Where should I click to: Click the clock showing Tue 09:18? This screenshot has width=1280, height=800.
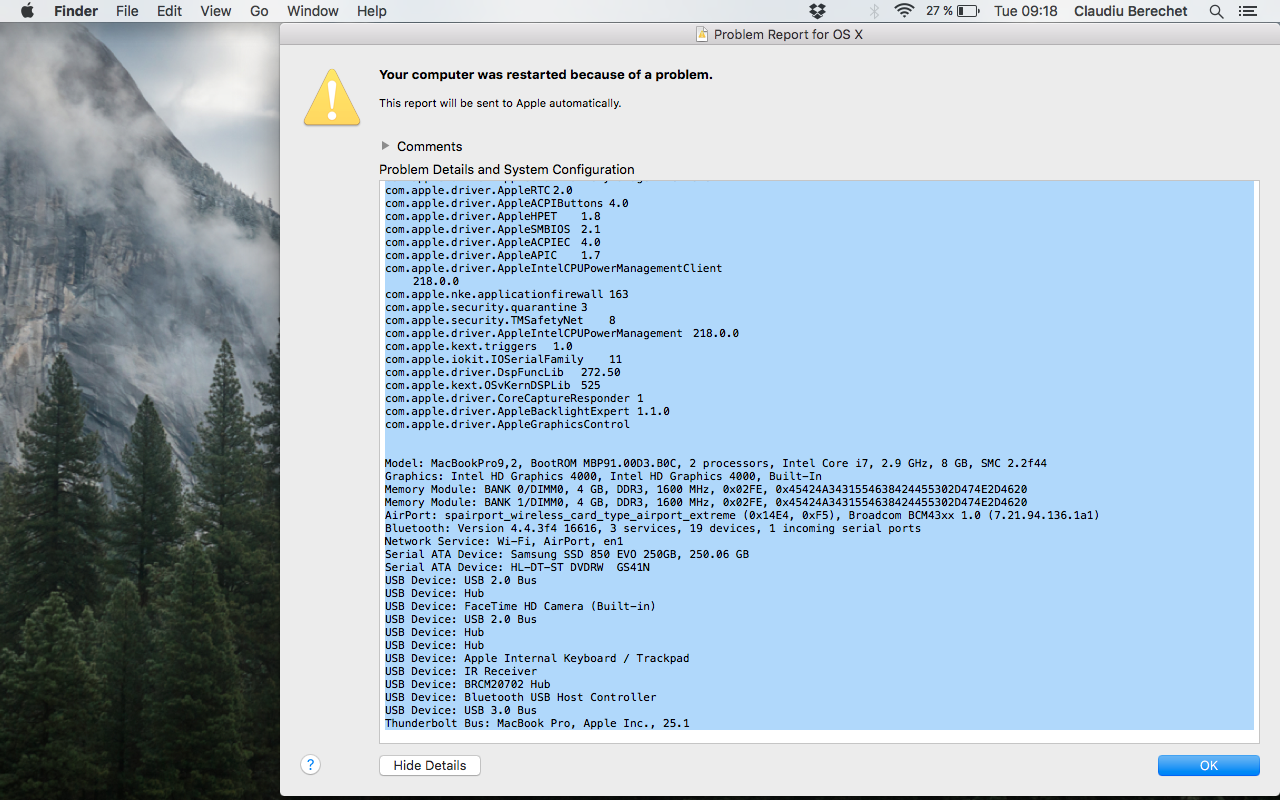1026,11
